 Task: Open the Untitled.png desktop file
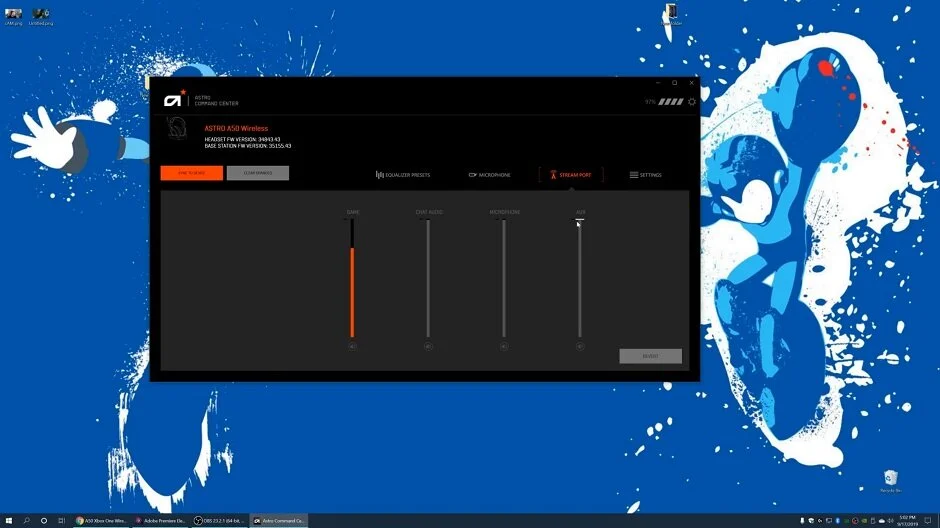click(x=41, y=16)
